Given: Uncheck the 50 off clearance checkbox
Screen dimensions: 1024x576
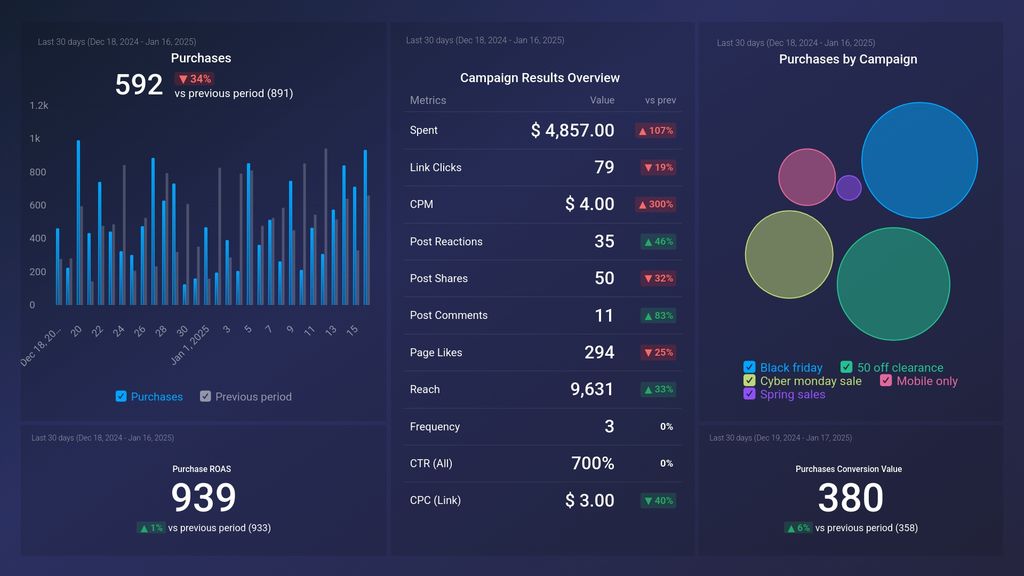Looking at the screenshot, I should coord(846,367).
